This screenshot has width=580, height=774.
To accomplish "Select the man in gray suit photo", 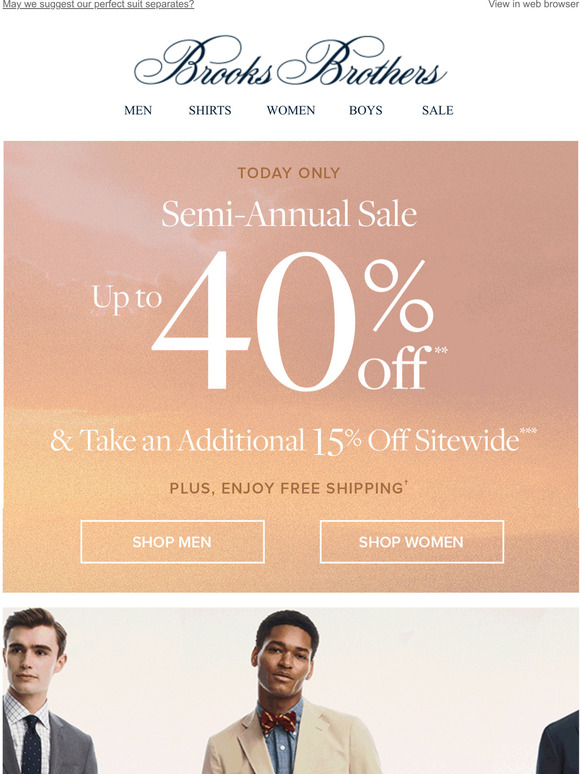I will [x=47, y=691].
